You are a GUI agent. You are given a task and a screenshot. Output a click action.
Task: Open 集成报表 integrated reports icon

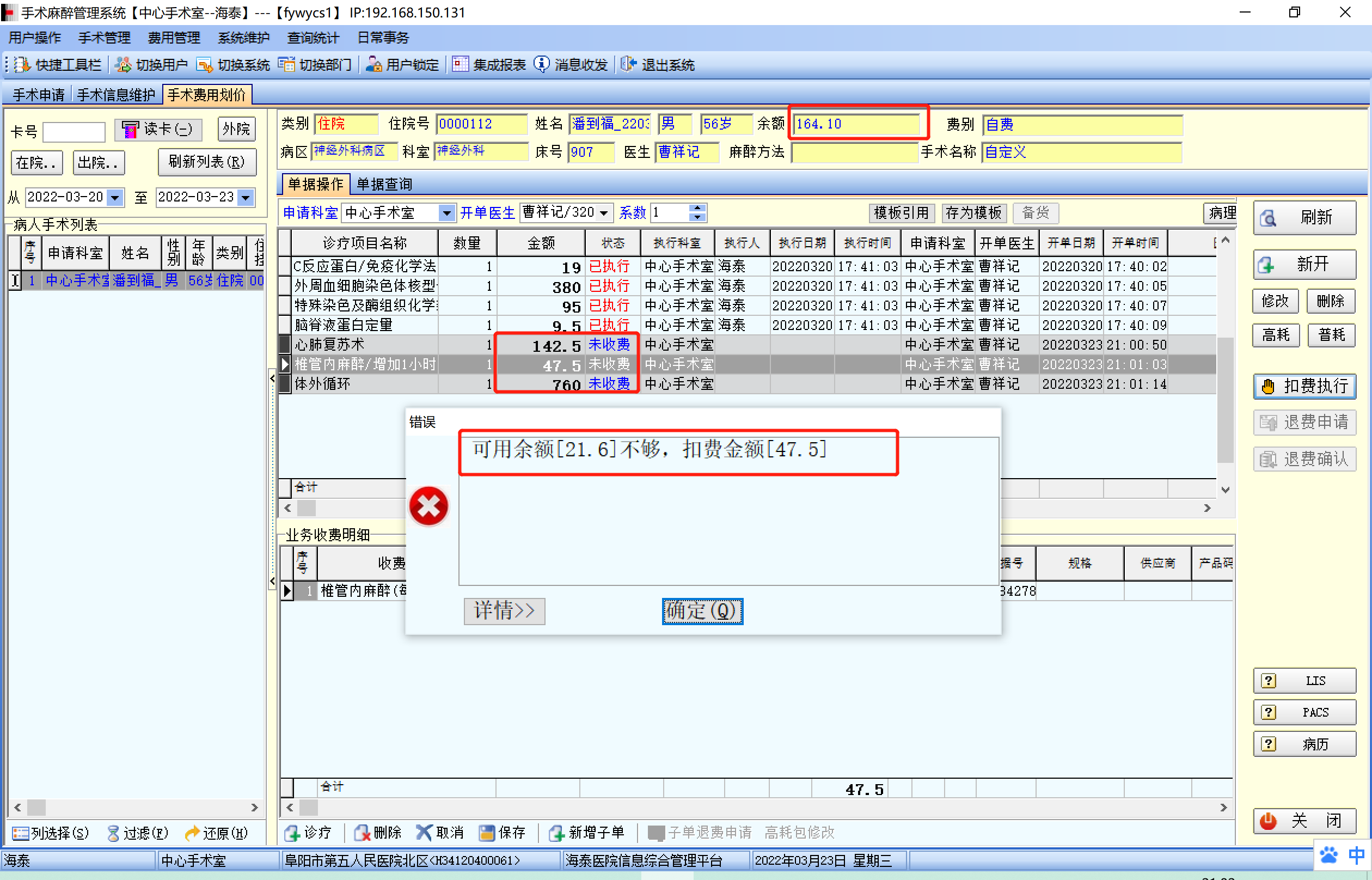[461, 65]
